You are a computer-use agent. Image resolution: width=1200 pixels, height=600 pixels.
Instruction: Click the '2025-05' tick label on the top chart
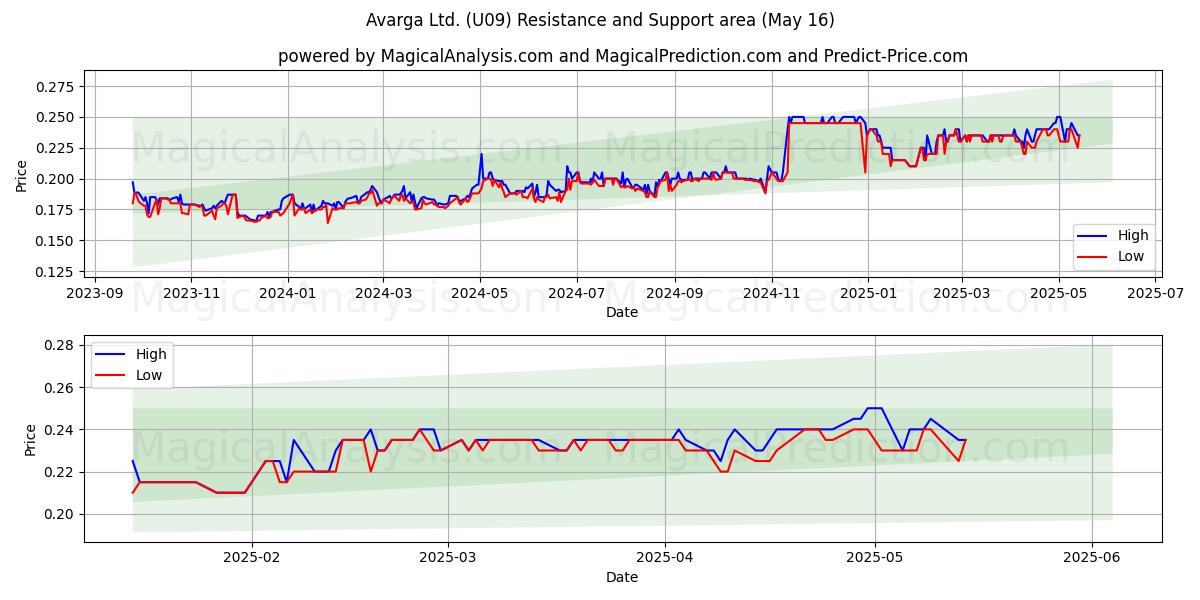coord(1059,294)
